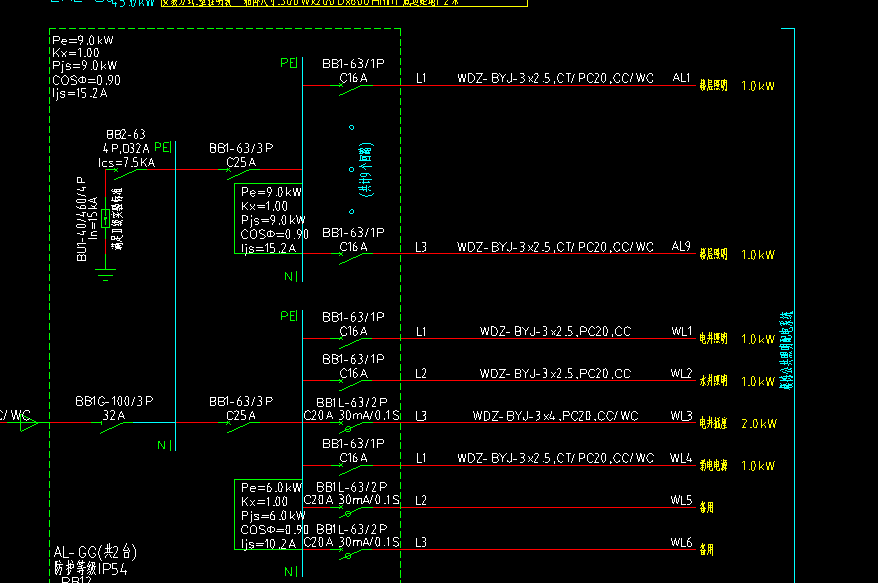Viewport: 878px width, 583px height.
Task: Click the 'AL1' circuit number label
Action: tap(681, 78)
